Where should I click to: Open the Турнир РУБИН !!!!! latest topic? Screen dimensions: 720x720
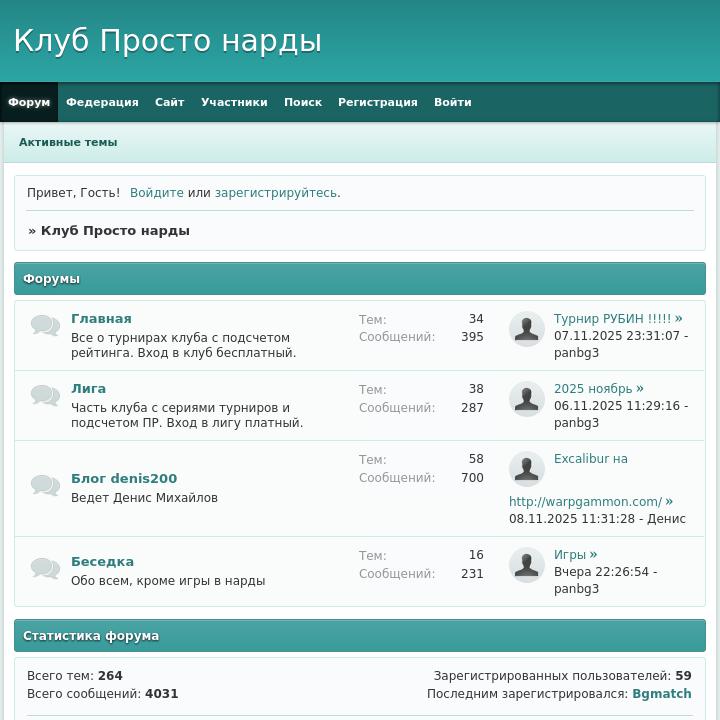click(613, 319)
